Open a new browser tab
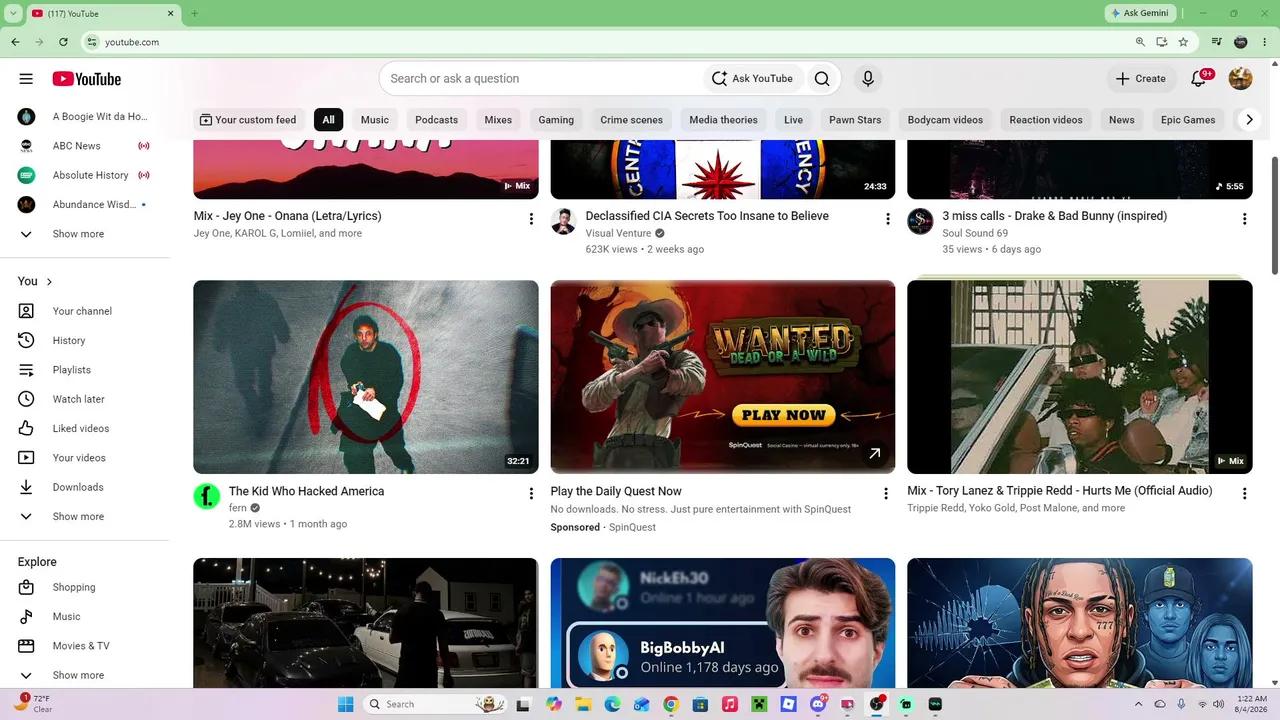 point(195,13)
